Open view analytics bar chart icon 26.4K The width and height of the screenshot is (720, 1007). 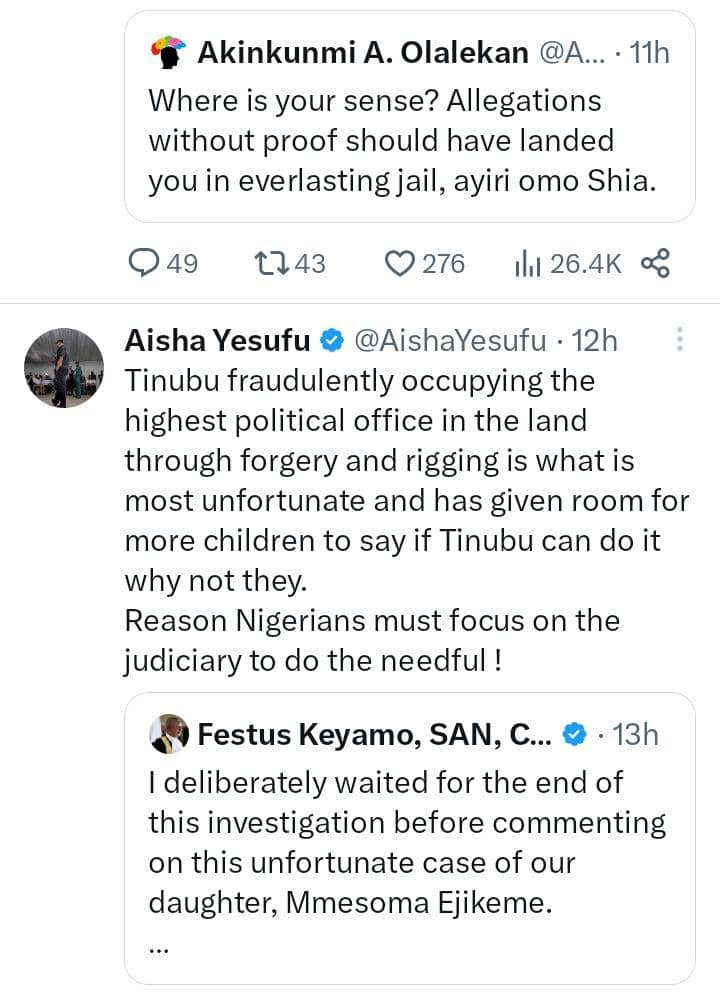527,263
